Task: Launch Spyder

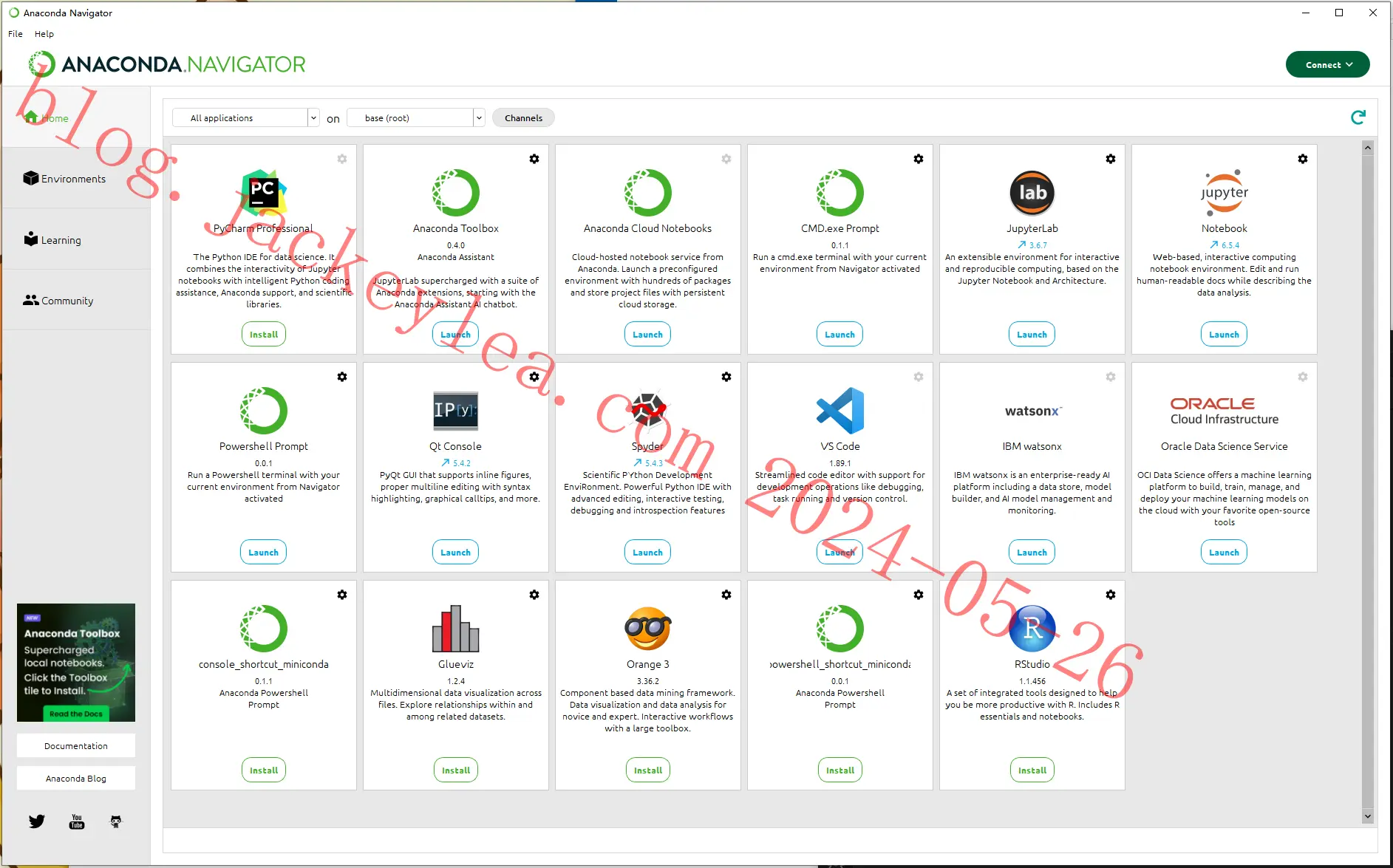Action: [x=648, y=552]
